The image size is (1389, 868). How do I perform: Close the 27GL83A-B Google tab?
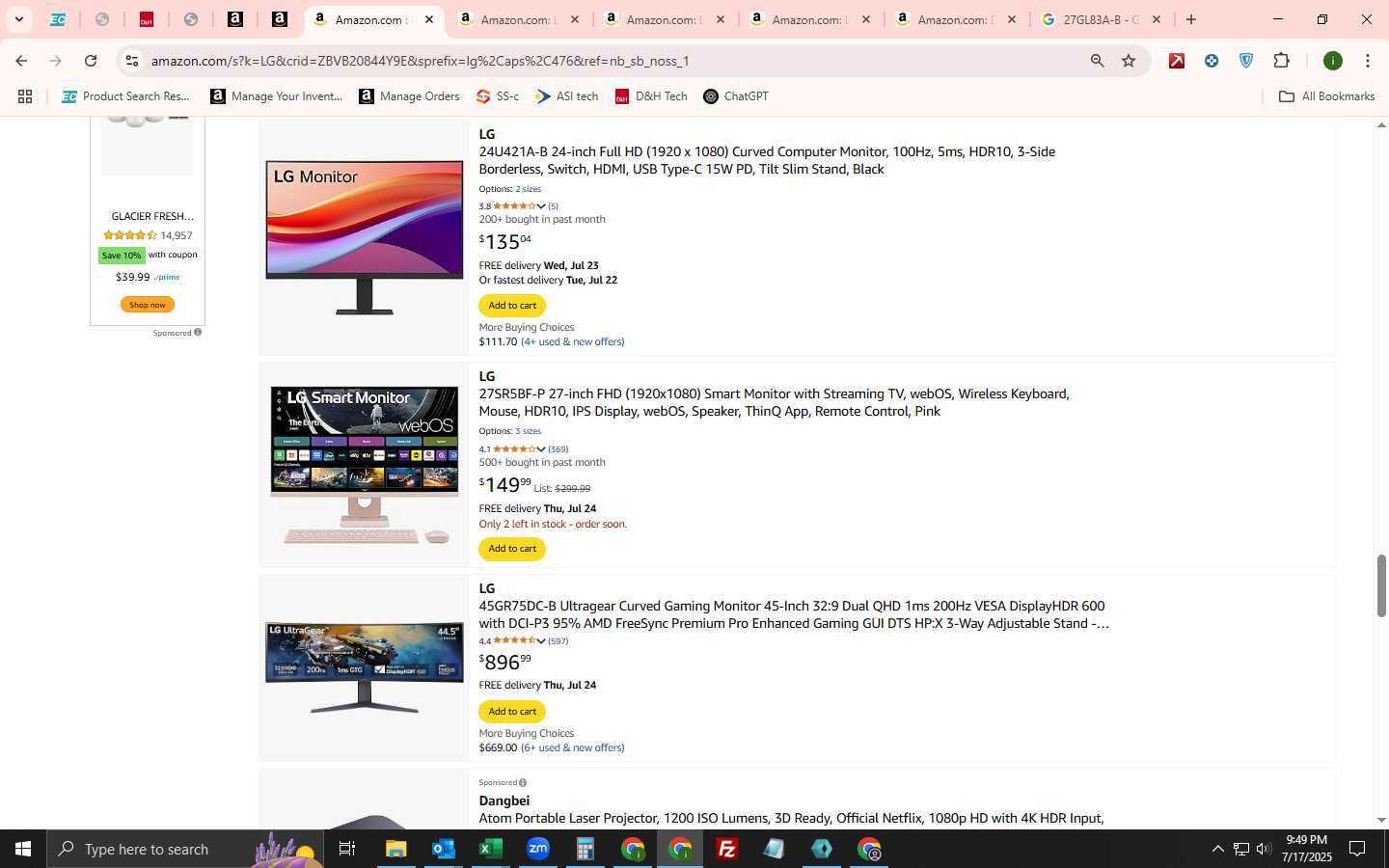1157,19
